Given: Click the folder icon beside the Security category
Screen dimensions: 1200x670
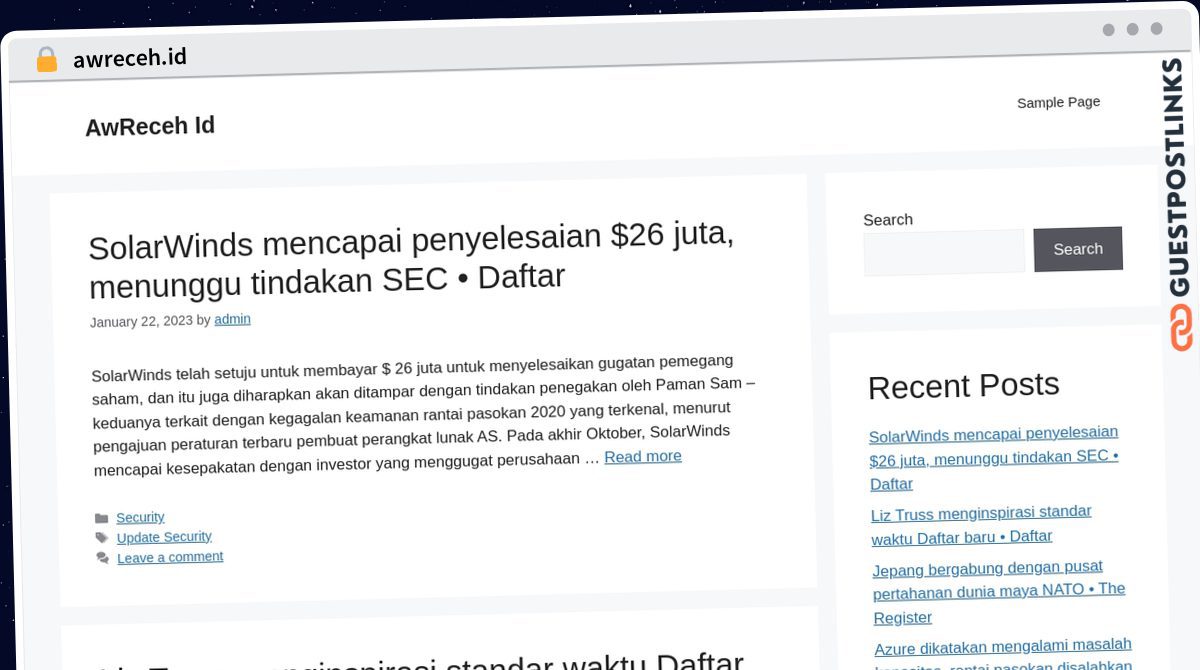Looking at the screenshot, I should click(x=103, y=517).
